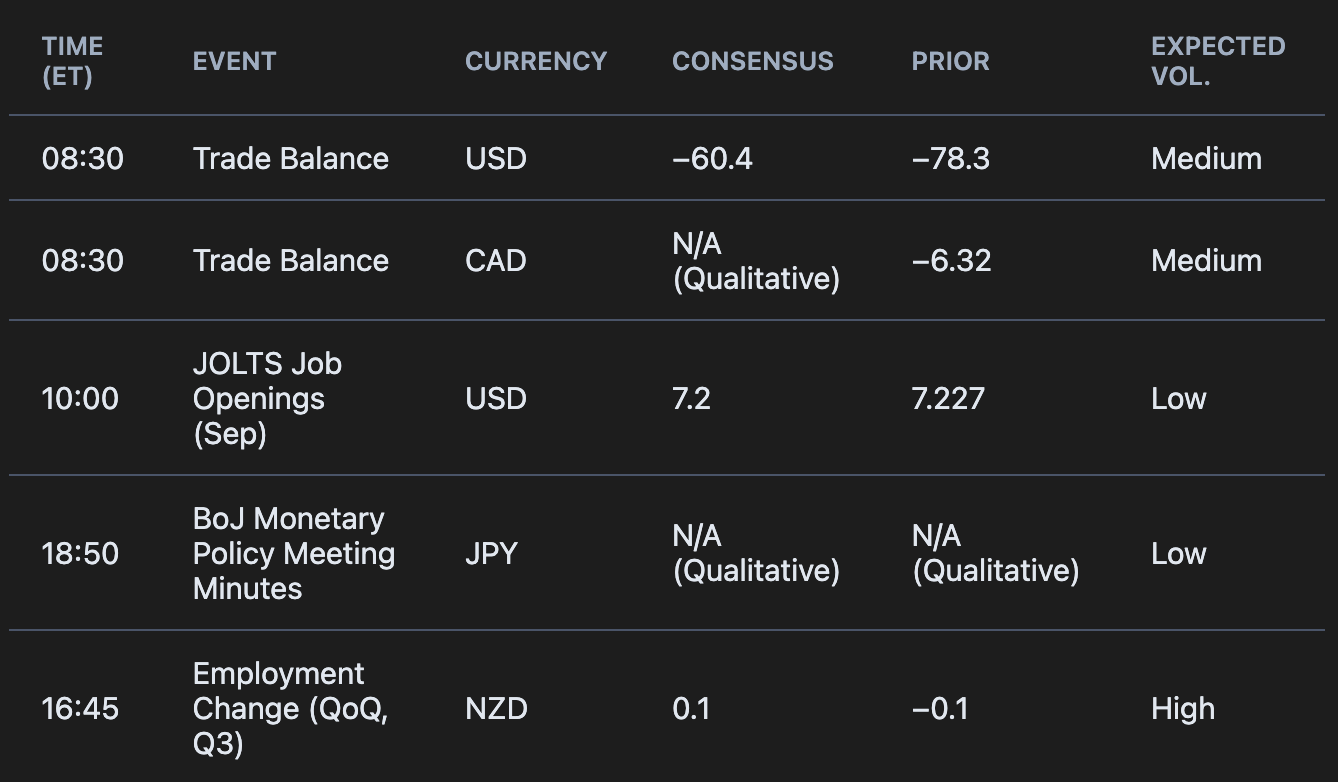This screenshot has height=782, width=1338.
Task: Open BoJ Monetary Policy Meeting Minutes
Action: (x=294, y=554)
